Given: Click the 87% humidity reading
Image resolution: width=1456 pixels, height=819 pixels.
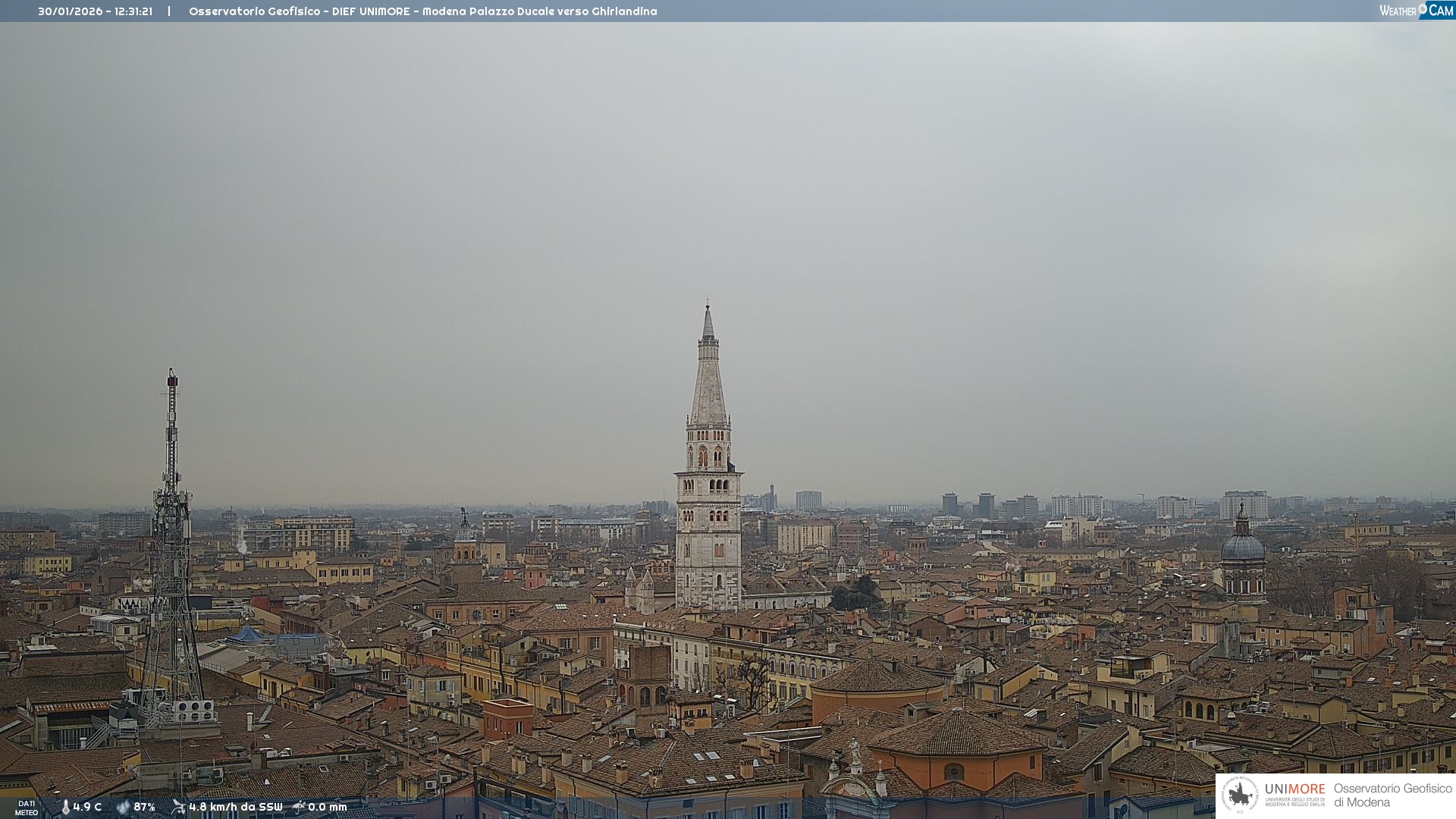Looking at the screenshot, I should (x=144, y=807).
